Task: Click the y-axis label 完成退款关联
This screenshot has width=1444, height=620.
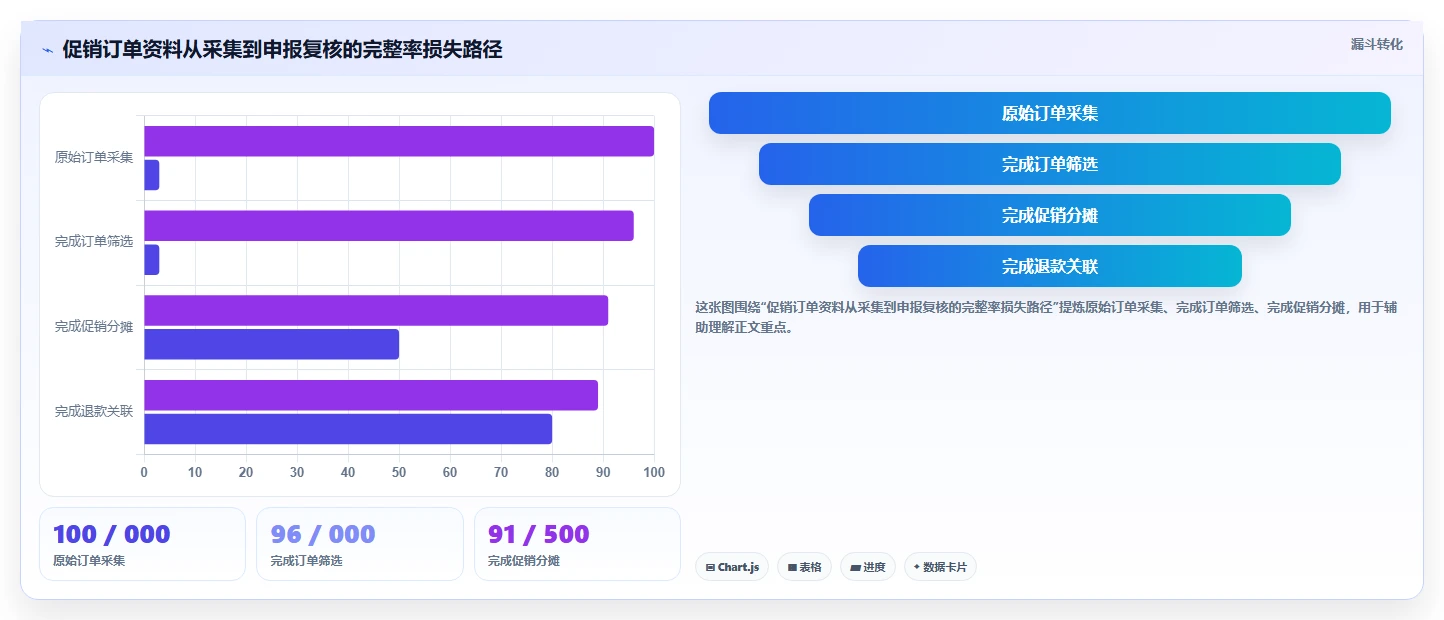Action: (94, 411)
